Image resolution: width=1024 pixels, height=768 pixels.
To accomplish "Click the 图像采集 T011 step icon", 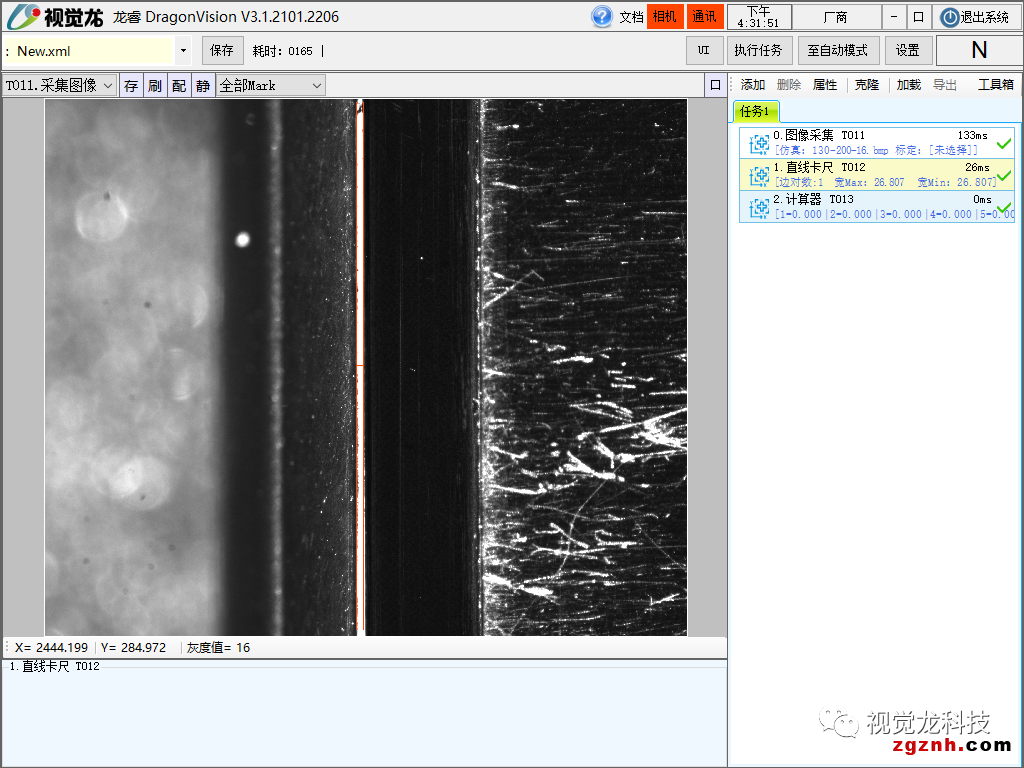I will coord(759,143).
